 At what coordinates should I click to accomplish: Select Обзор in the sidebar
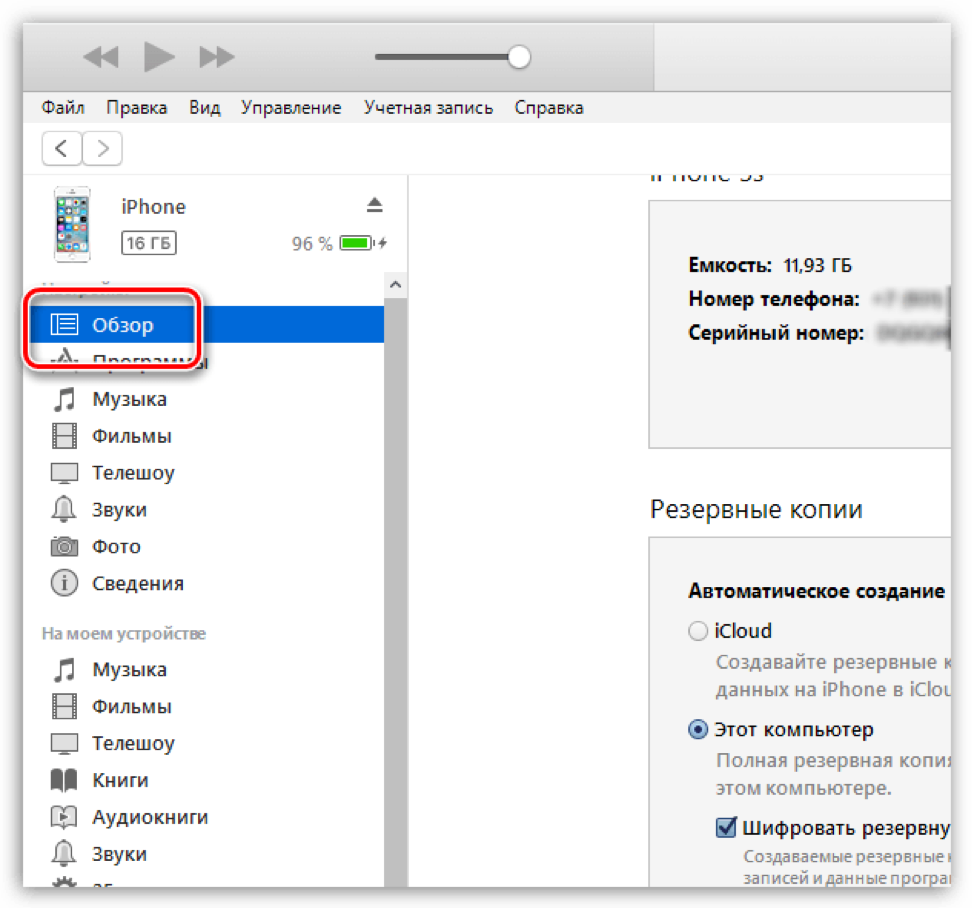[x=207, y=324]
